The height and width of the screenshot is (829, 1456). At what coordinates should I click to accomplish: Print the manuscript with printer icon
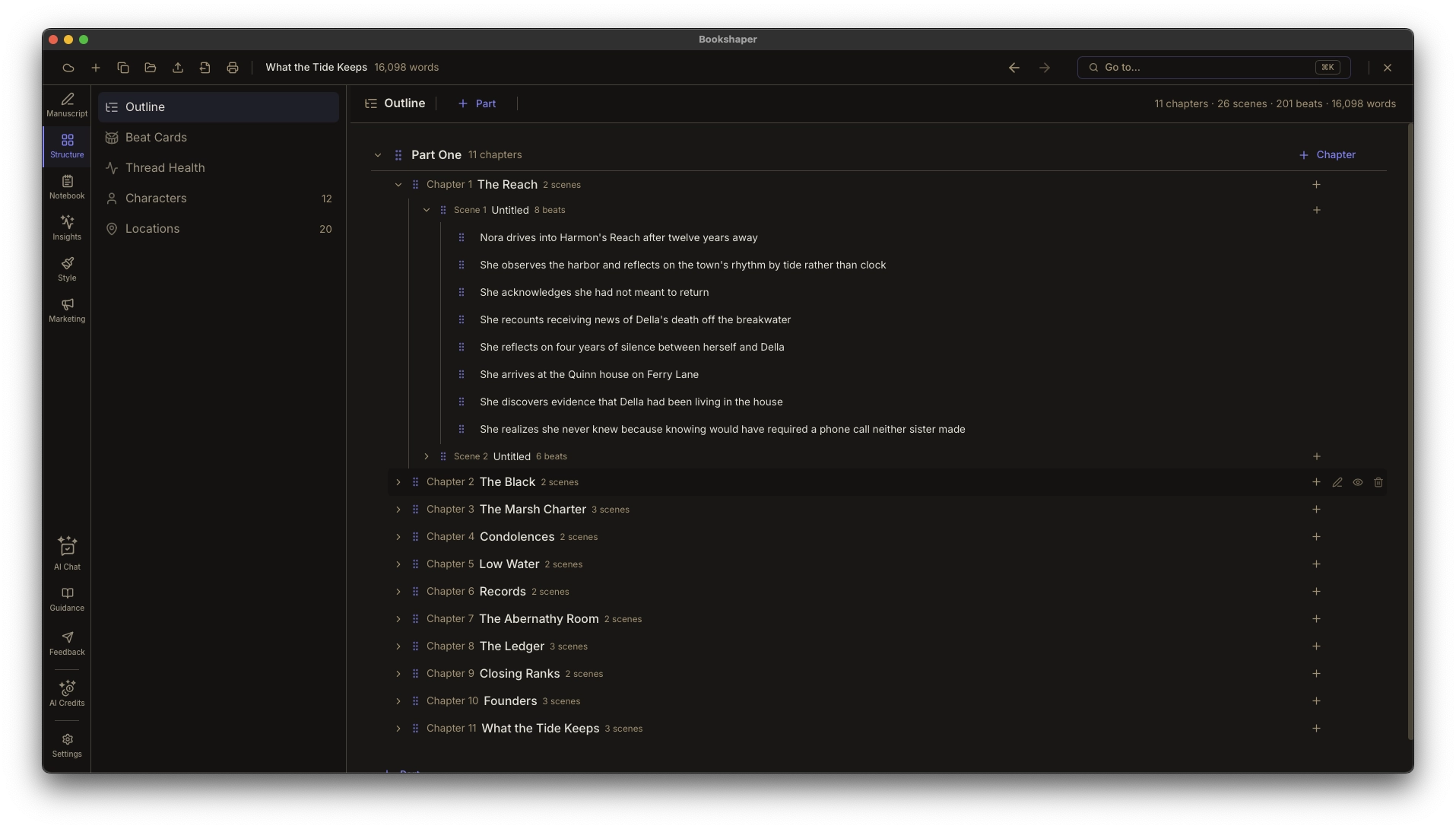(x=233, y=68)
